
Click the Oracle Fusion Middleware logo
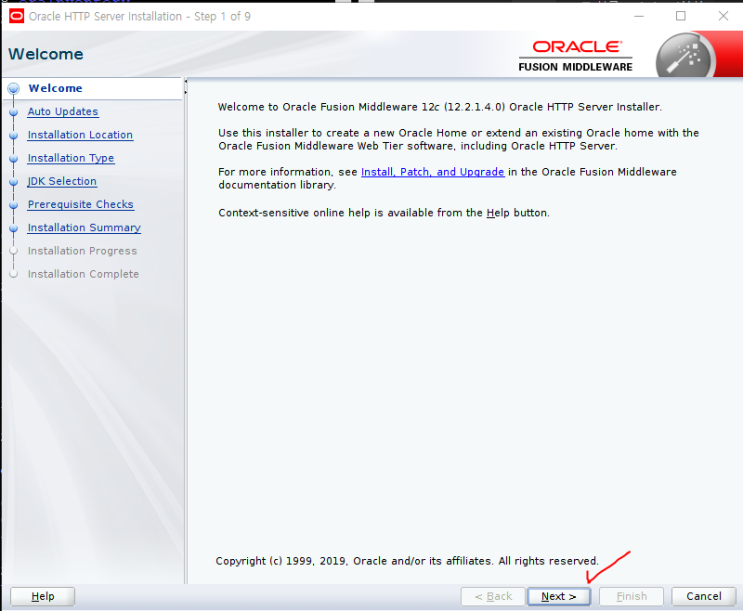pyautogui.click(x=576, y=56)
